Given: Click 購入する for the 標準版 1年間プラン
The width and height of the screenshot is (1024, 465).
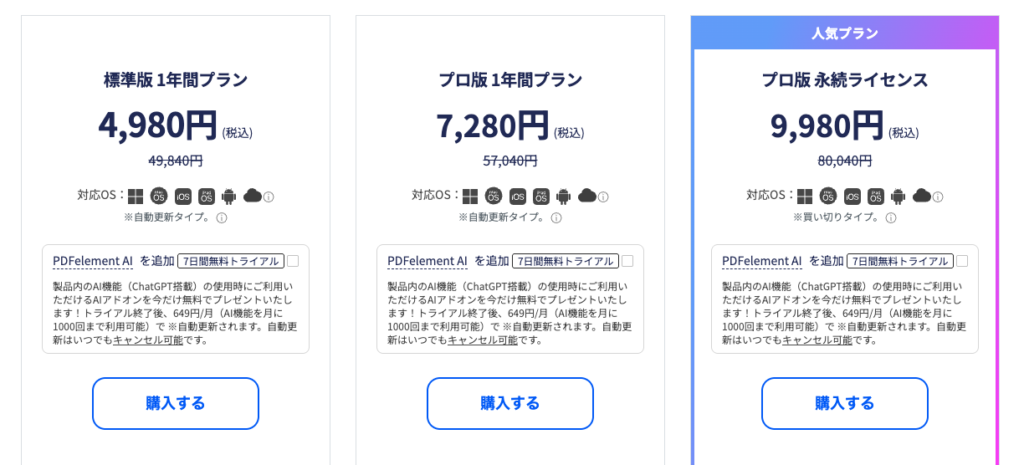Looking at the screenshot, I should tap(176, 403).
